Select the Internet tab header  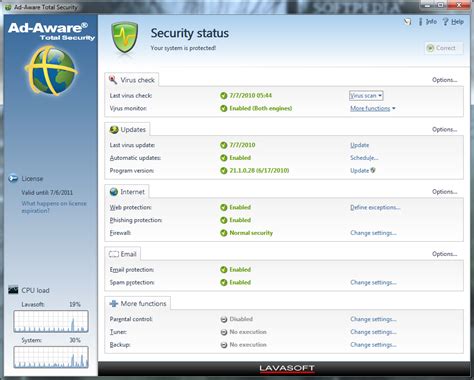(127, 192)
